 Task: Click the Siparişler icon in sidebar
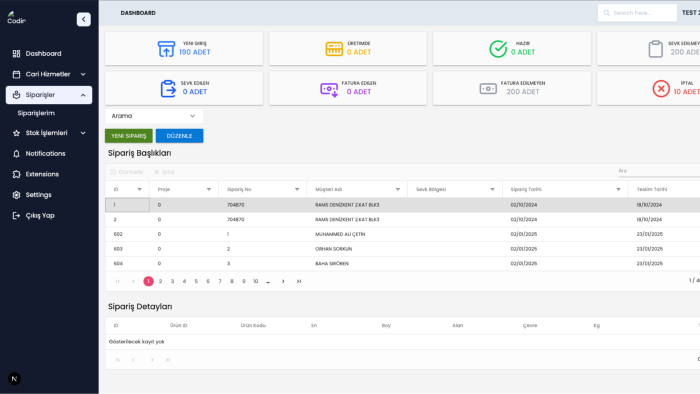pos(17,95)
